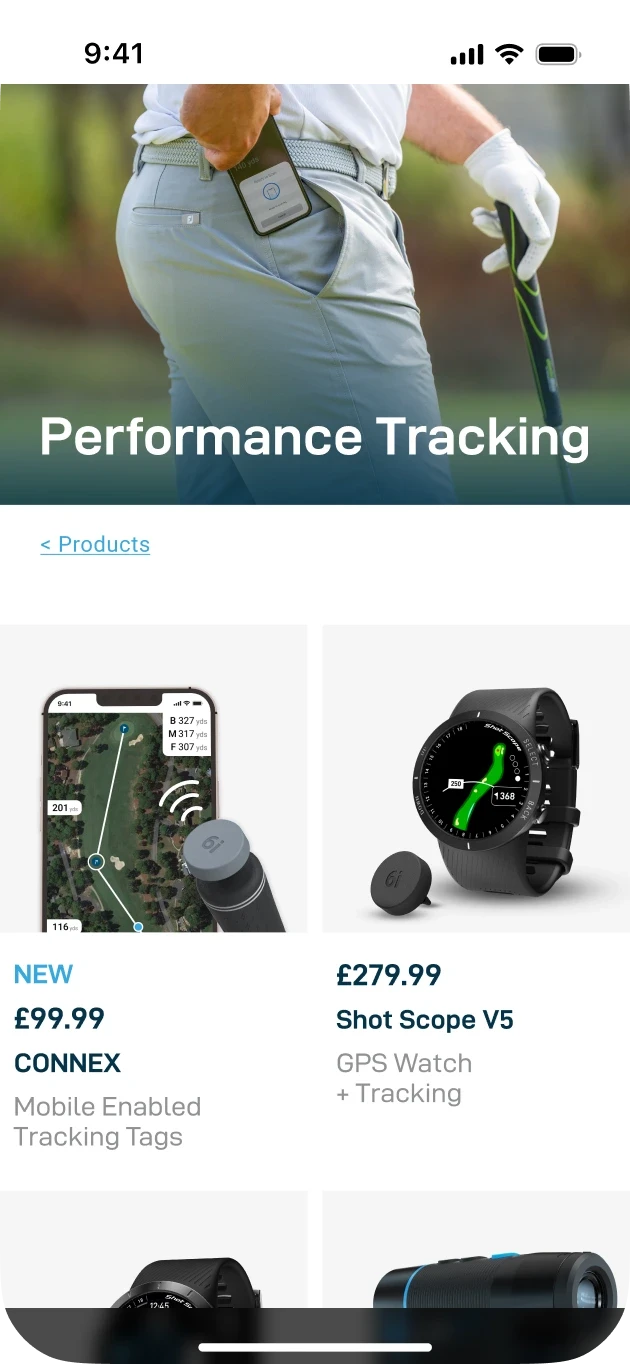Tap the Wi-Fi status icon
630x1364 pixels.
pos(509,54)
